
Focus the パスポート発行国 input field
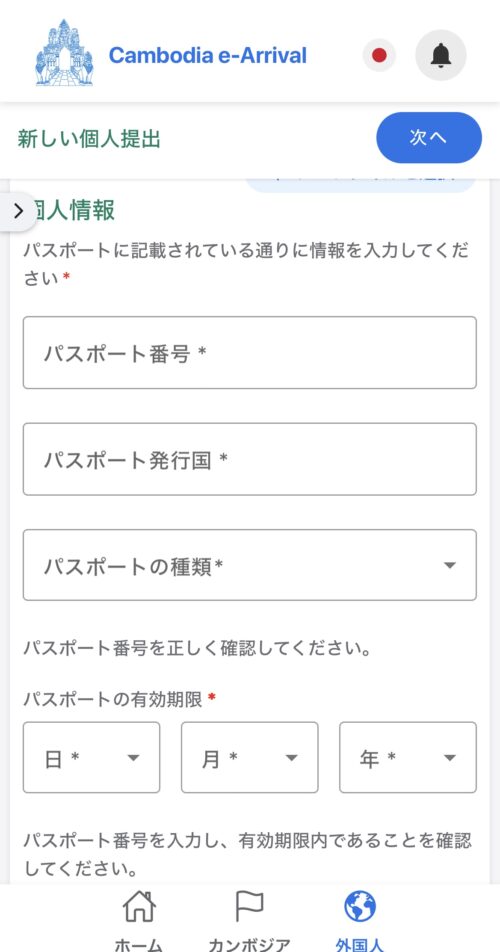tap(249, 459)
